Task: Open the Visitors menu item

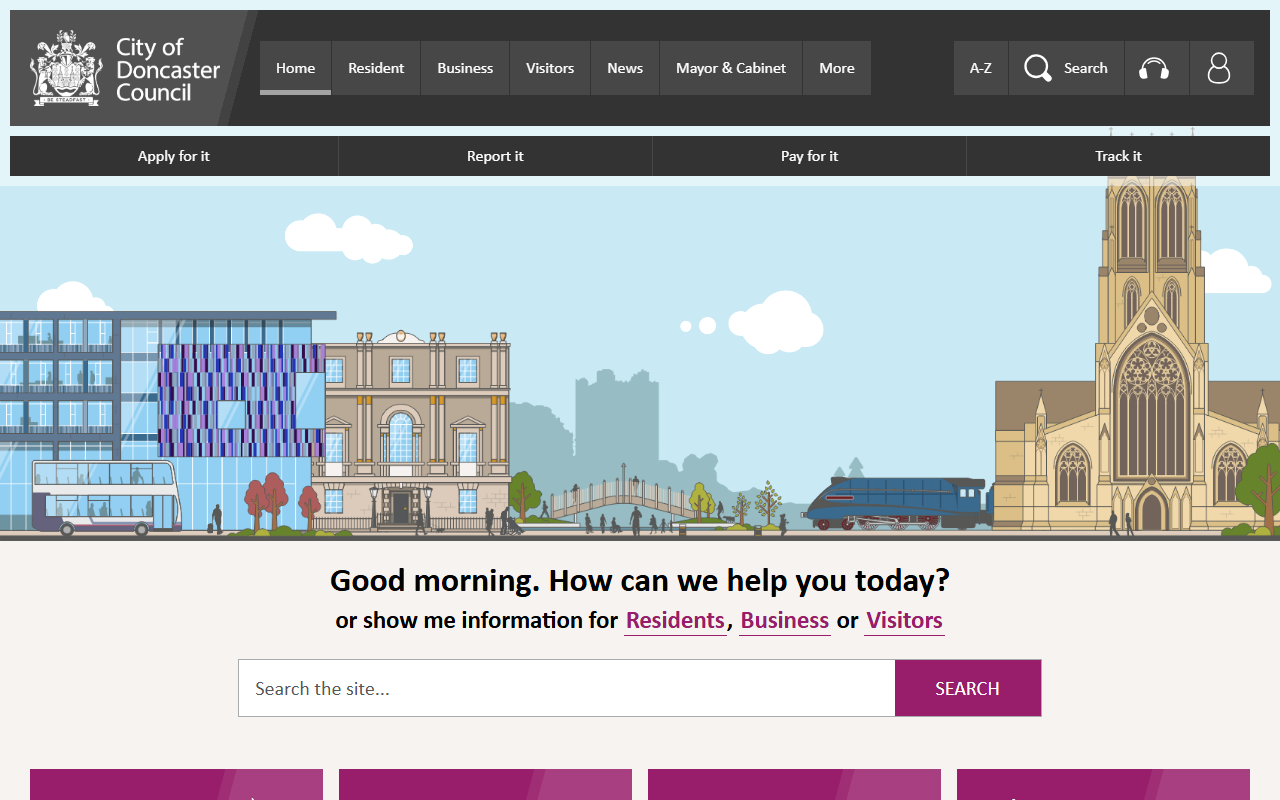Action: 550,68
